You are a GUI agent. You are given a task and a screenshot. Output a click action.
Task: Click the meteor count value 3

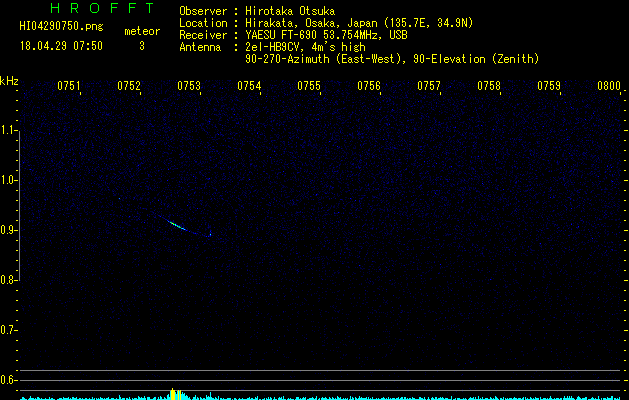tap(142, 46)
